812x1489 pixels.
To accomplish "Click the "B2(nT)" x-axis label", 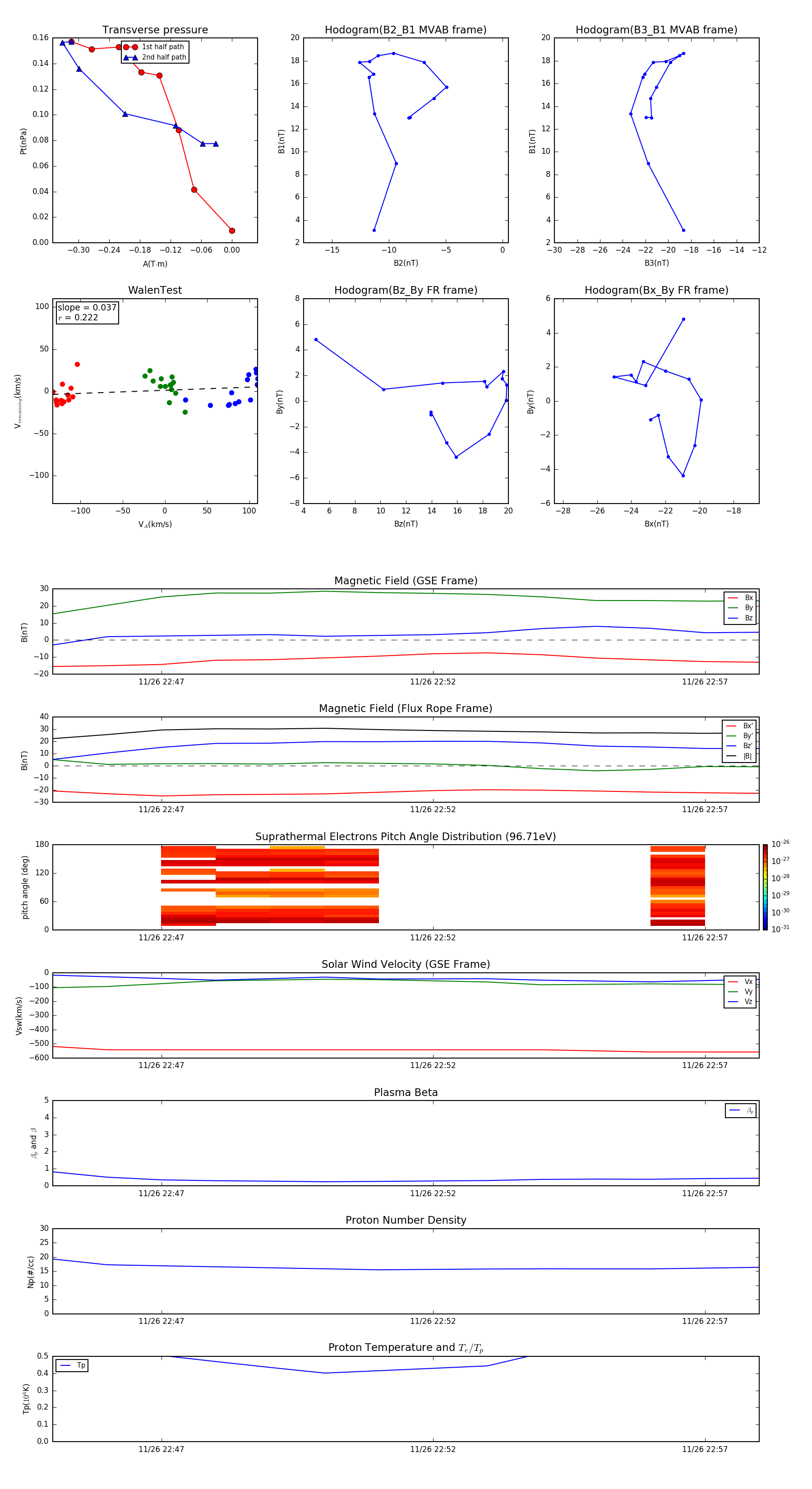I will (x=406, y=263).
